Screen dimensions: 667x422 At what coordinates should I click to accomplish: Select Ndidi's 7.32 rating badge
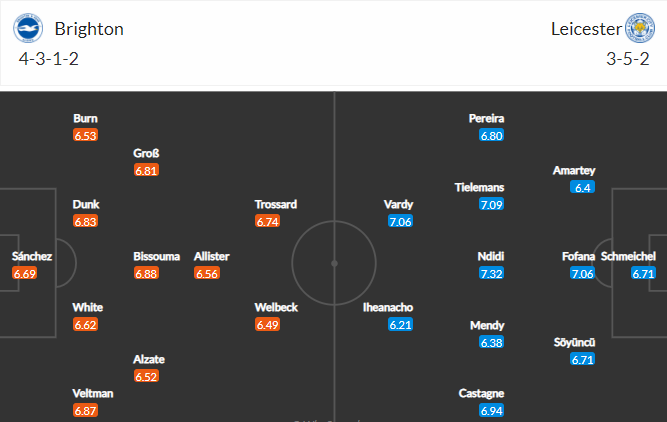491,273
